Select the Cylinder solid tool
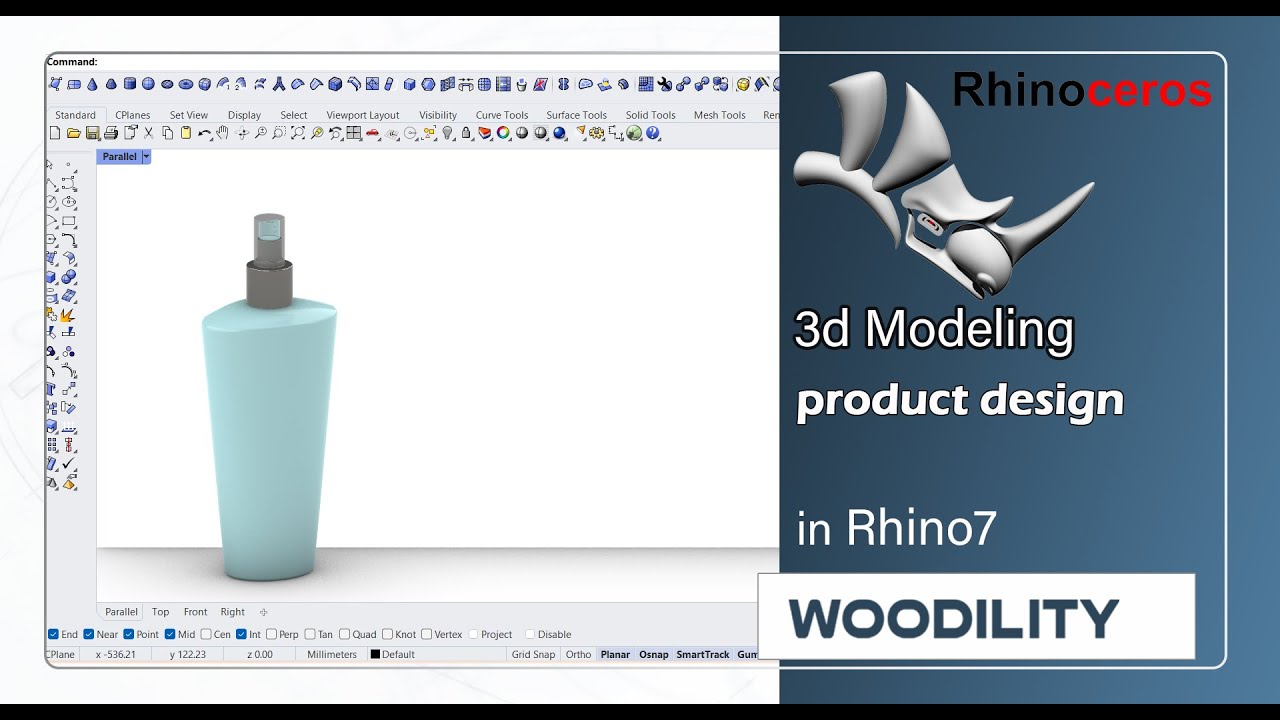 [130, 84]
